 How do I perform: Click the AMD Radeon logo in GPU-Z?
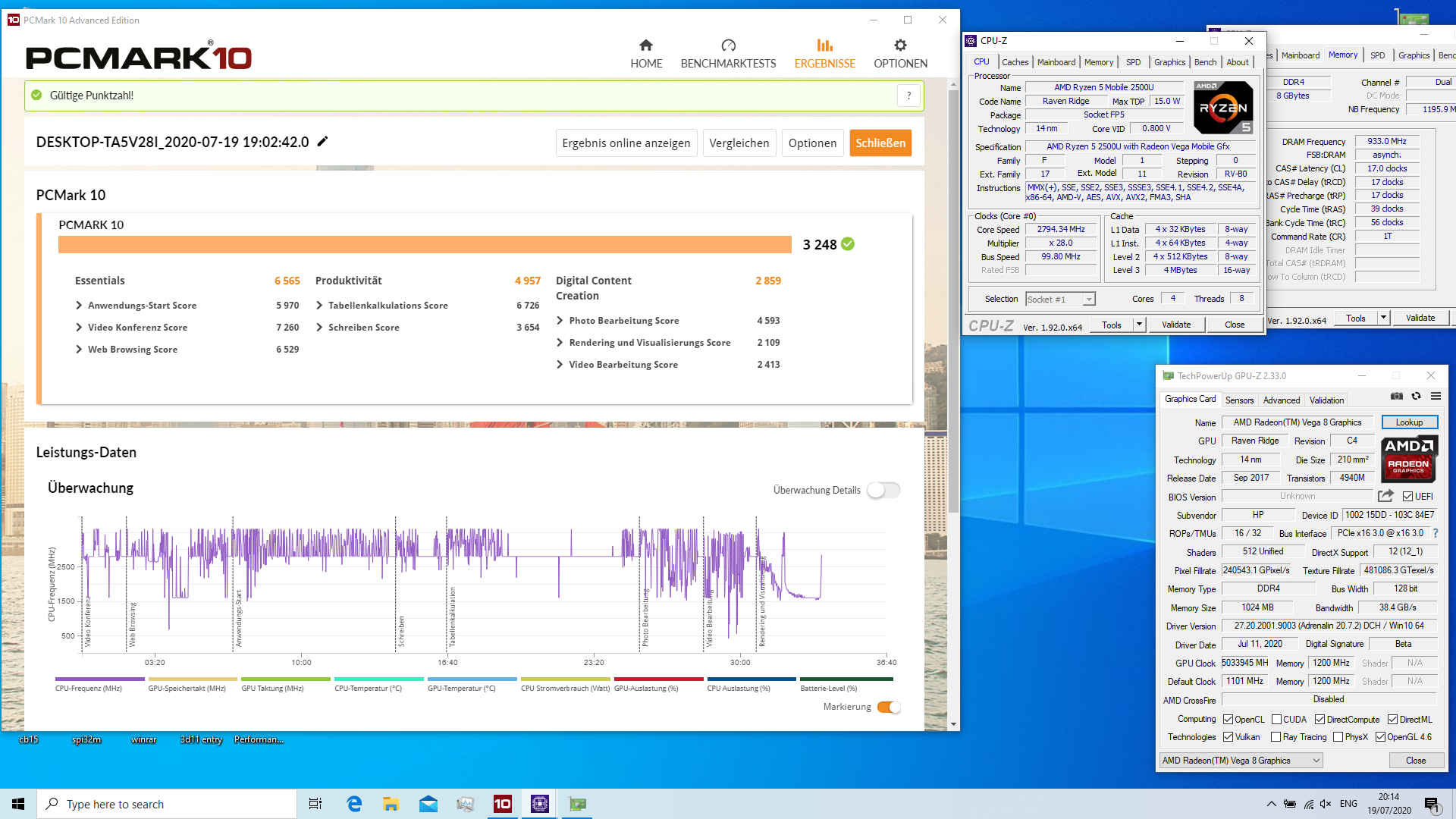pos(1409,459)
